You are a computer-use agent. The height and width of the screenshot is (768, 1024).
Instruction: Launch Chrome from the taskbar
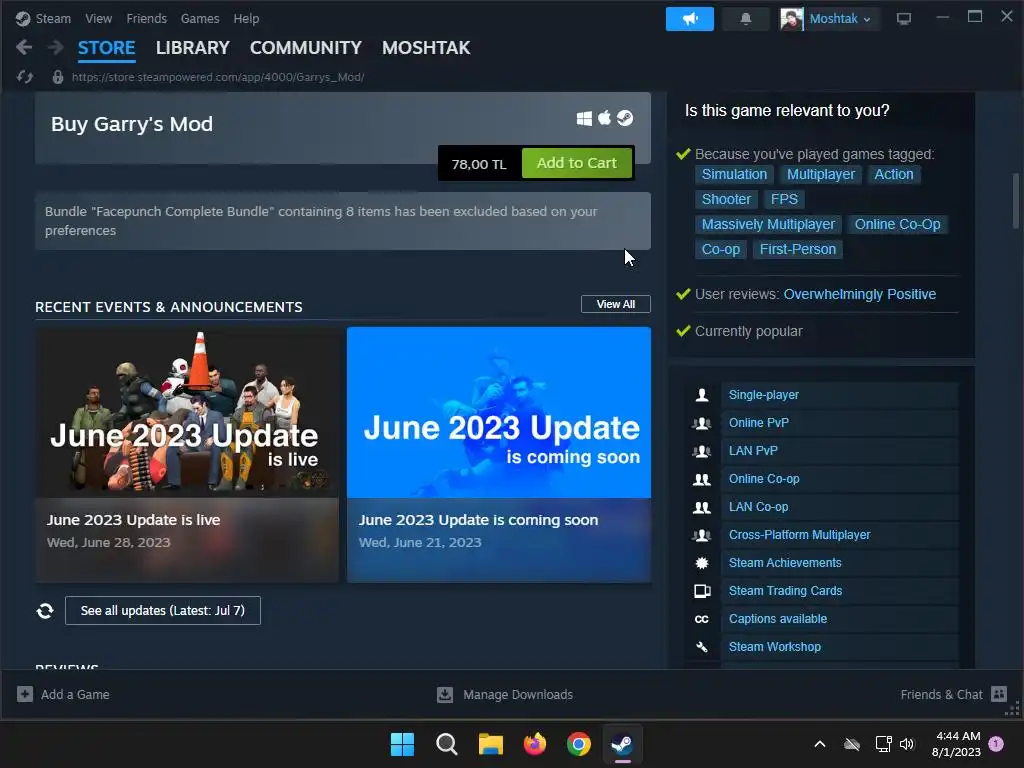[x=579, y=744]
